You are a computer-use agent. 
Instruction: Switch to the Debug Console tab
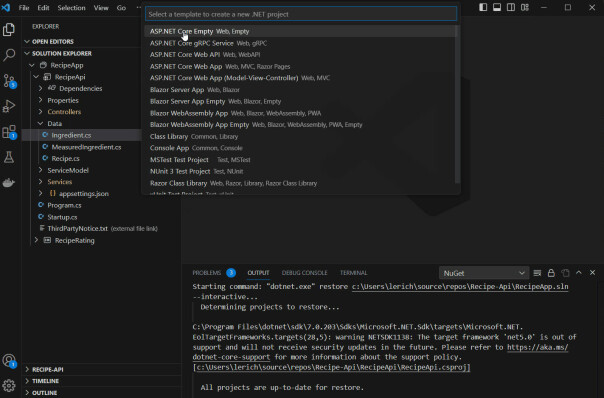pos(304,273)
